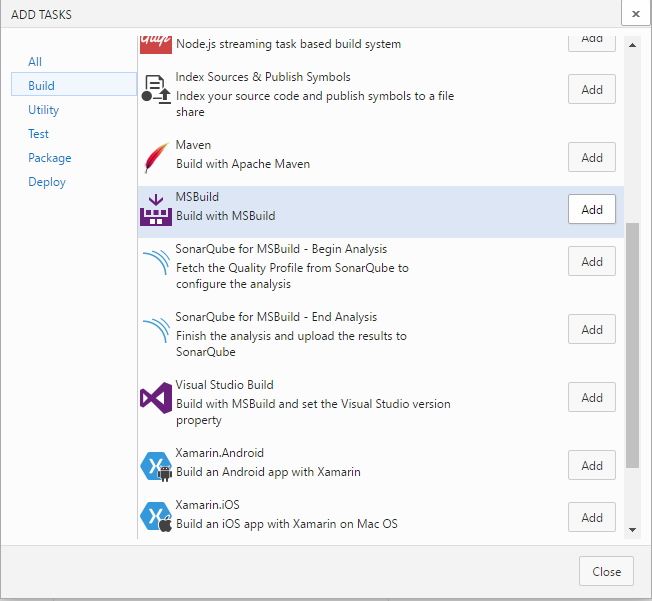This screenshot has width=652, height=601.
Task: Click 'Build with MSBuild' description text
Action: pos(225,216)
